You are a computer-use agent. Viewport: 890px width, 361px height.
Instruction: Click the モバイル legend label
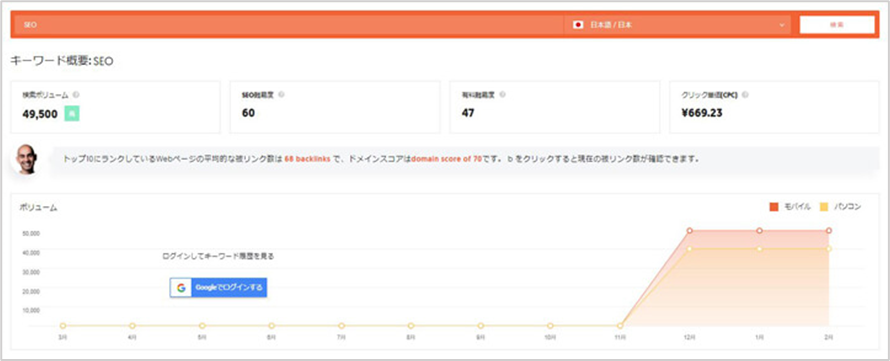(797, 207)
